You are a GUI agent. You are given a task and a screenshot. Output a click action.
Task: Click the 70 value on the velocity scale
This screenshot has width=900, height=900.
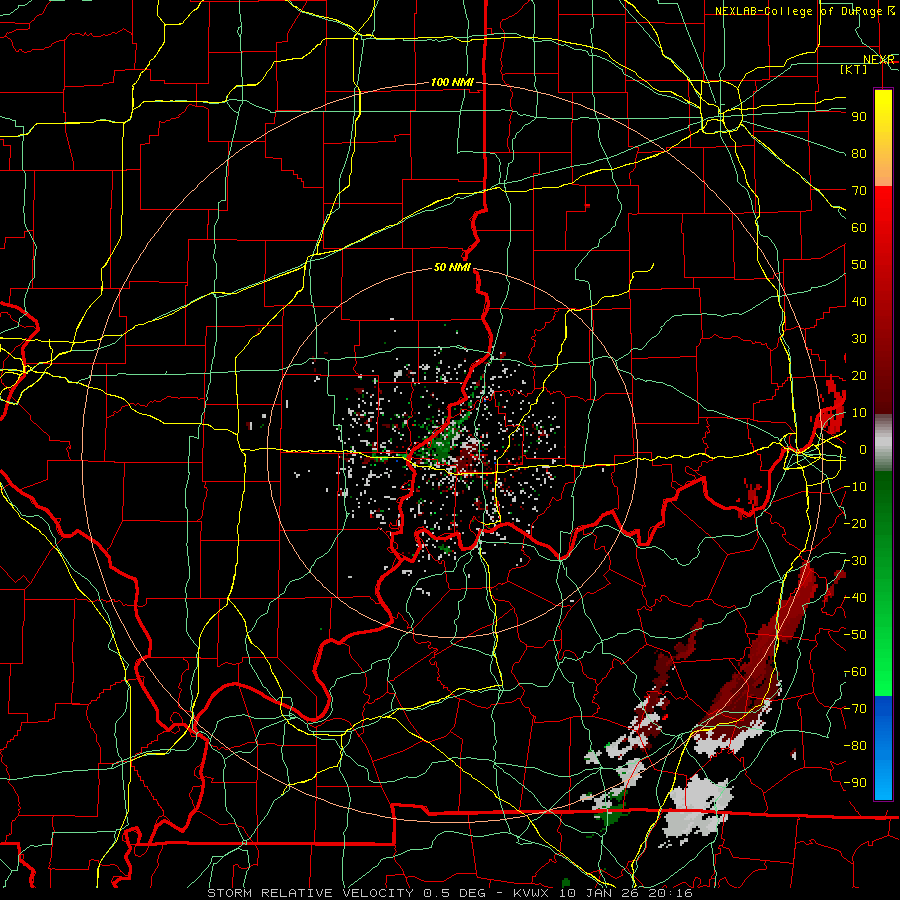(859, 191)
